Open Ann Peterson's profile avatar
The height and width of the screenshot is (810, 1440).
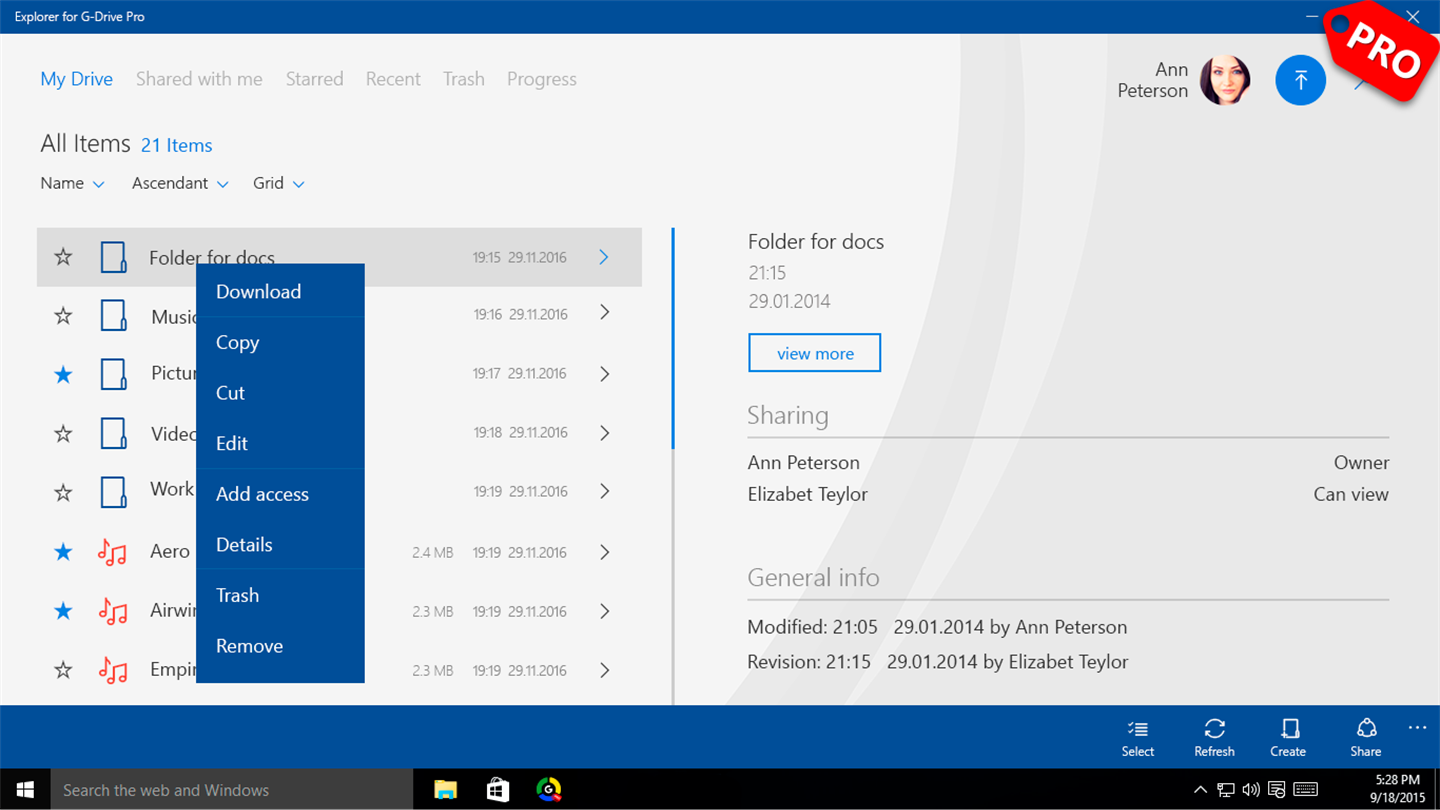pyautogui.click(x=1225, y=80)
